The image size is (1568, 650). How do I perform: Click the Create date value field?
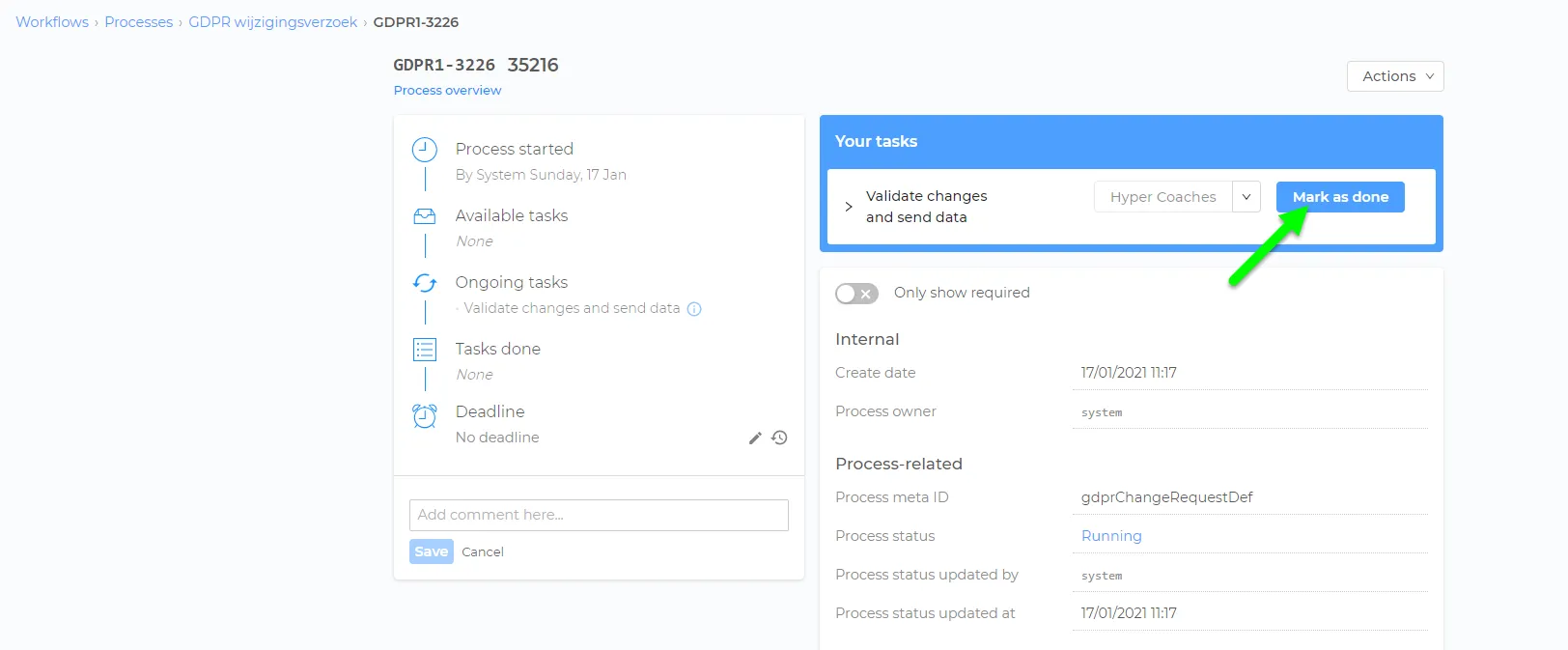click(1249, 373)
